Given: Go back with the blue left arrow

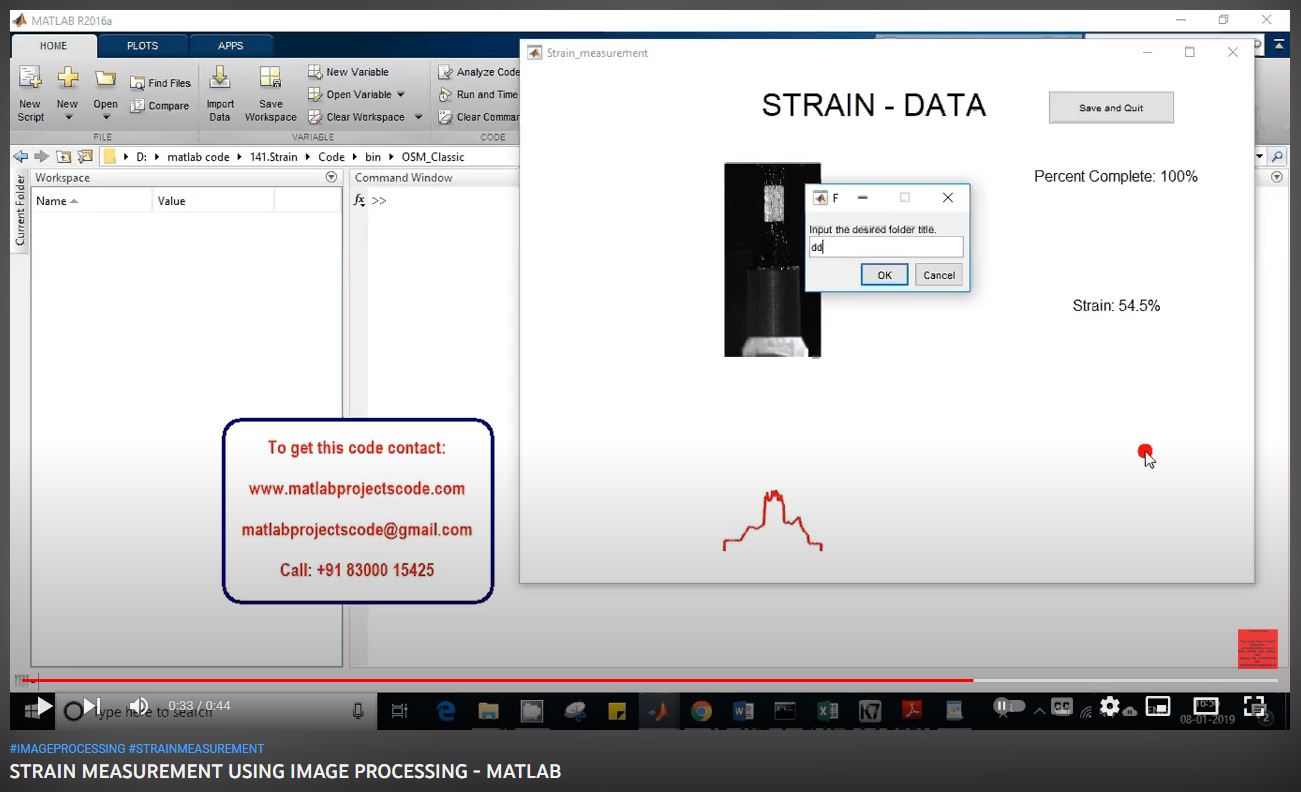Looking at the screenshot, I should [x=21, y=157].
